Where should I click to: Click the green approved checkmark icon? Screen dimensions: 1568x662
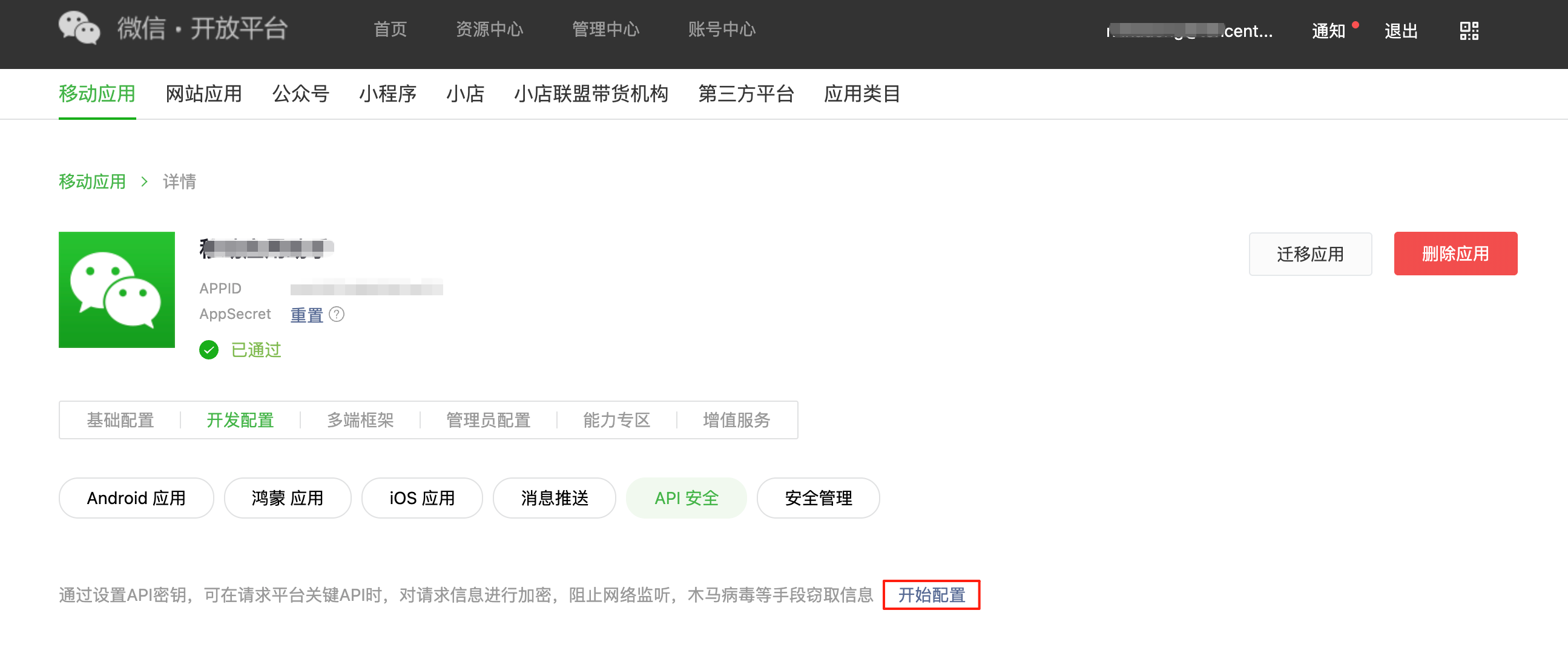point(209,350)
